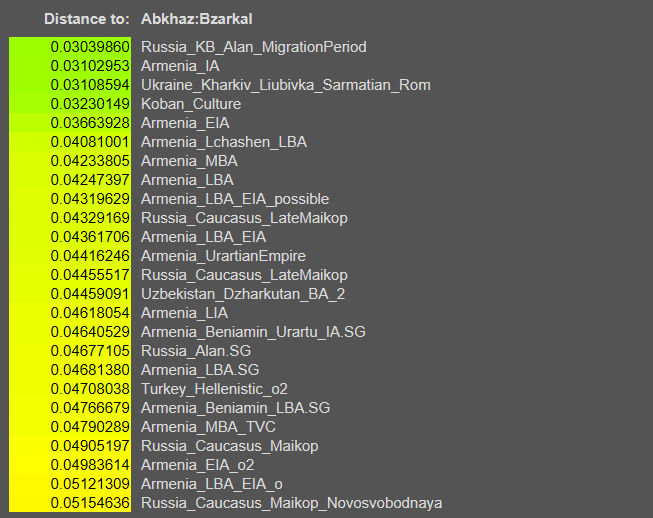
Task: Click the distance value 0.03663928
Action: (x=70, y=123)
